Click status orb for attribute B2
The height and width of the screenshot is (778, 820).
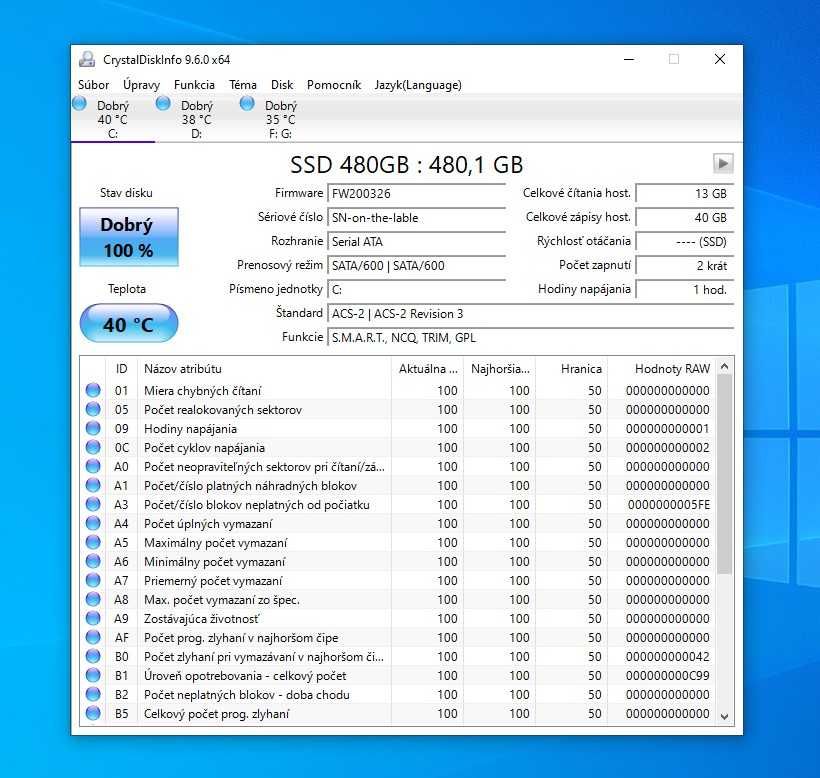pos(93,694)
